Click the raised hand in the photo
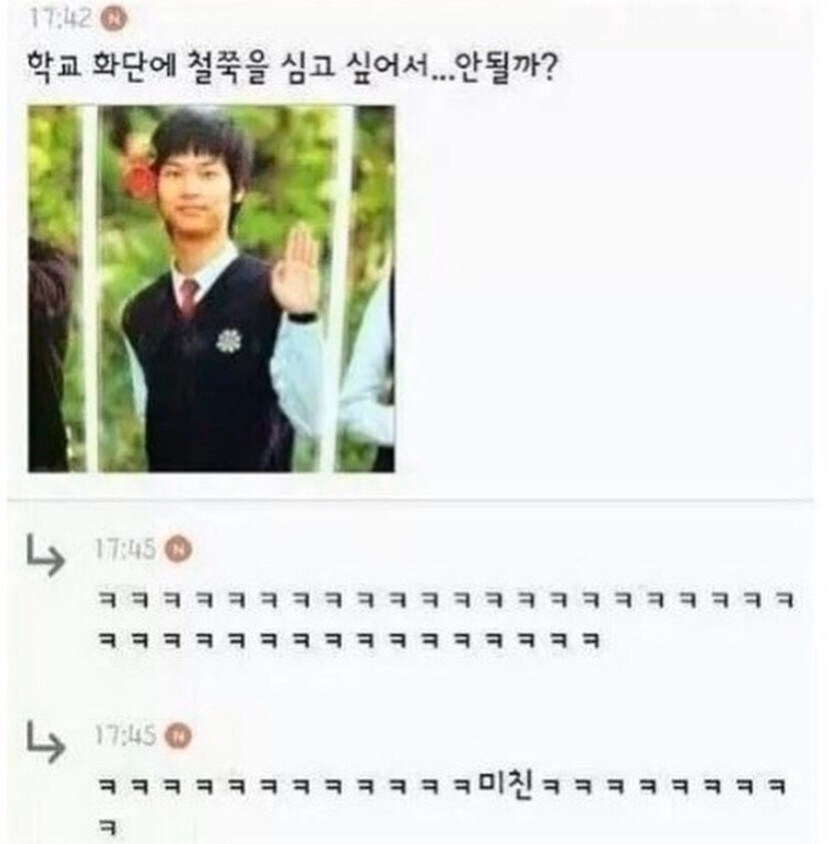 pyautogui.click(x=296, y=268)
